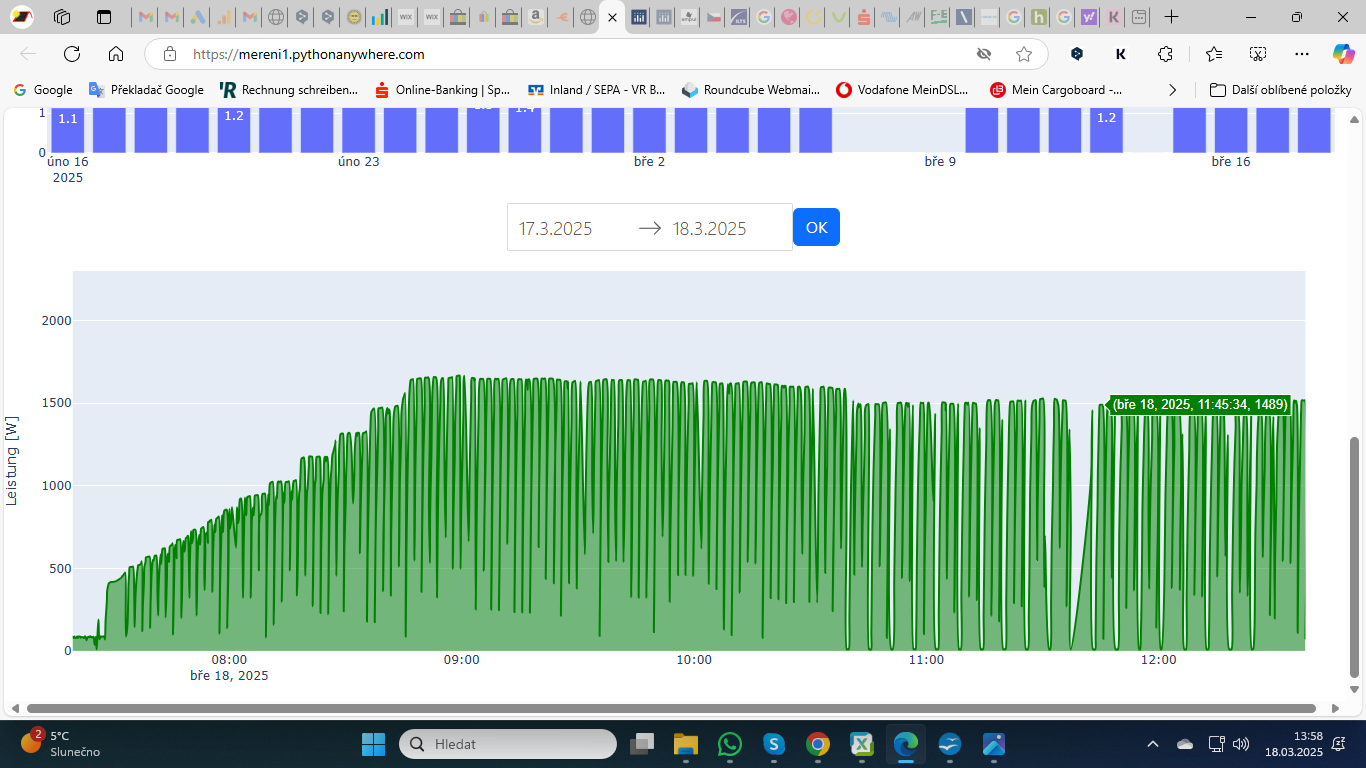Expand the bookmarks overflow chevron
The width and height of the screenshot is (1366, 768).
coord(1173,90)
